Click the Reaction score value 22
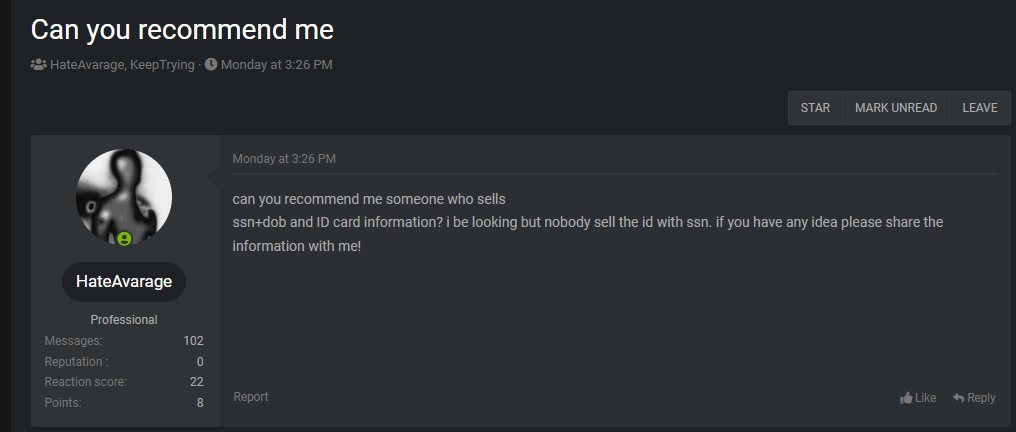The image size is (1016, 432). tap(196, 382)
